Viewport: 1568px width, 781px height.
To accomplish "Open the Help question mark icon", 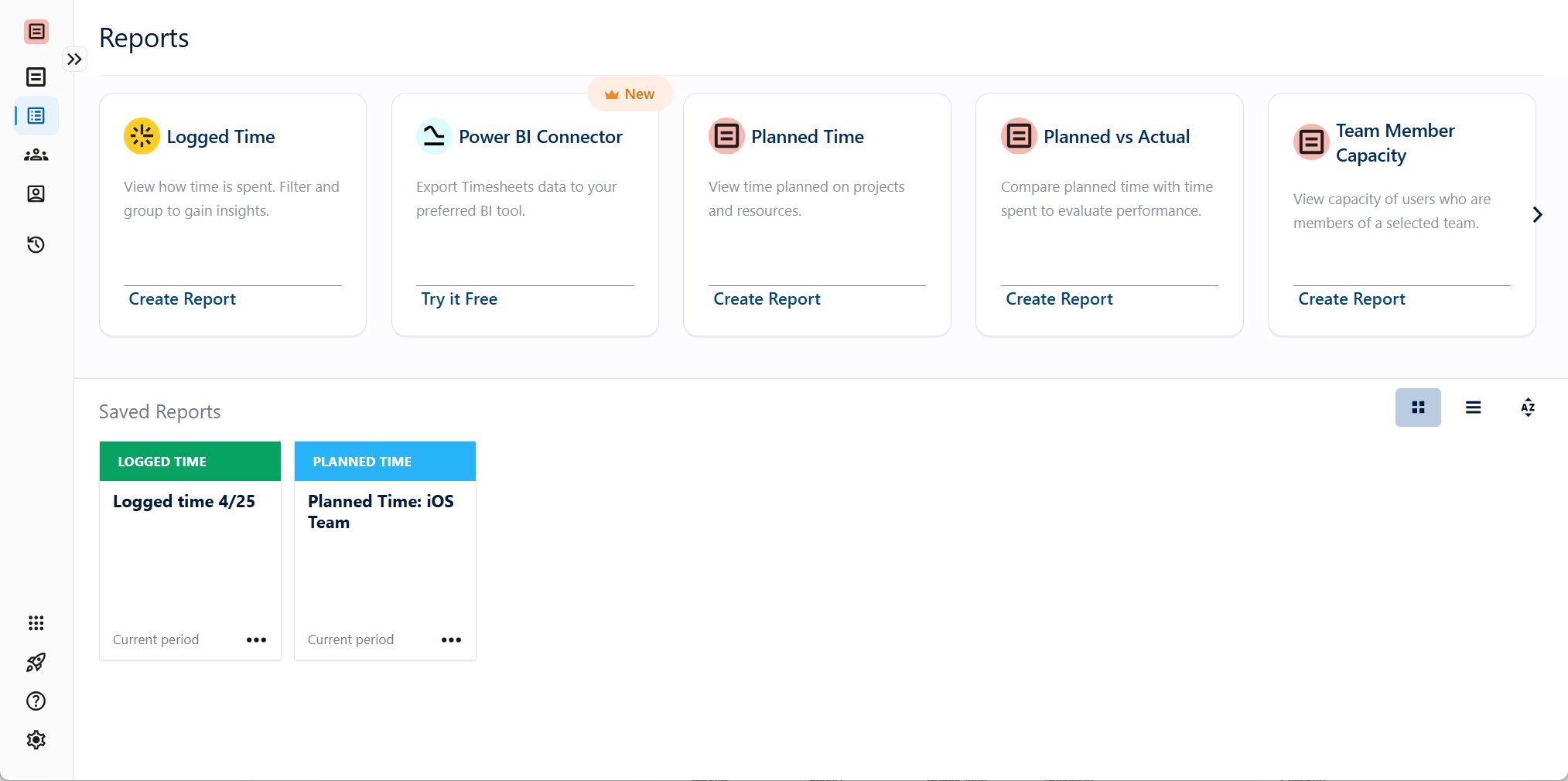I will click(x=36, y=701).
